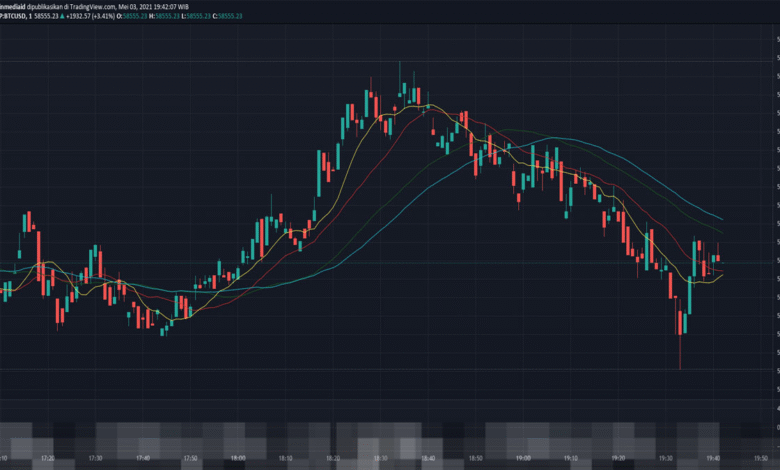Click the 18:40 mark on the time axis
The height and width of the screenshot is (470, 780).
(x=428, y=458)
